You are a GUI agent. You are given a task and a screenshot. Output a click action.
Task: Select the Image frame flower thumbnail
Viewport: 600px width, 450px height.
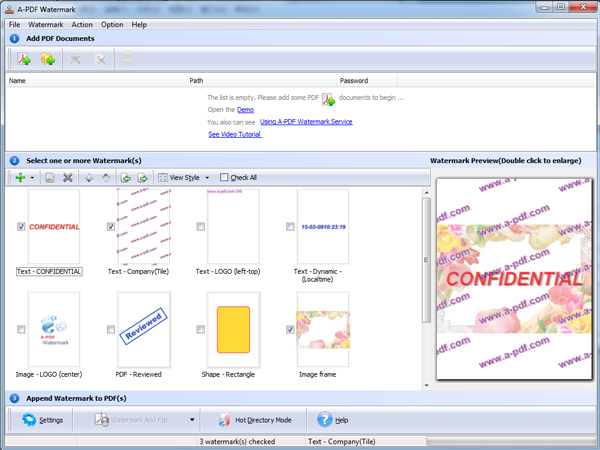323,329
